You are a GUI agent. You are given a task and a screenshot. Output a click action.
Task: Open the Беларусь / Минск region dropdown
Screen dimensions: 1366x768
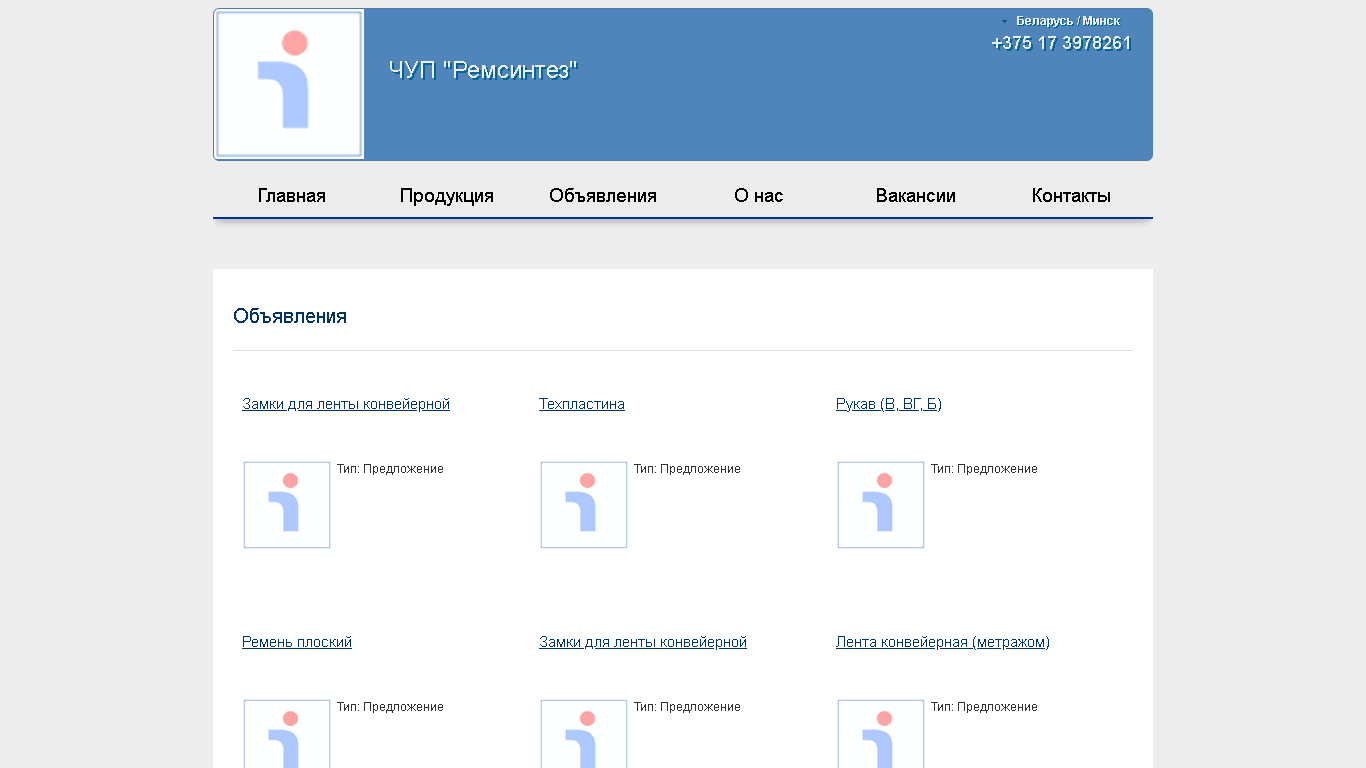tap(1061, 21)
